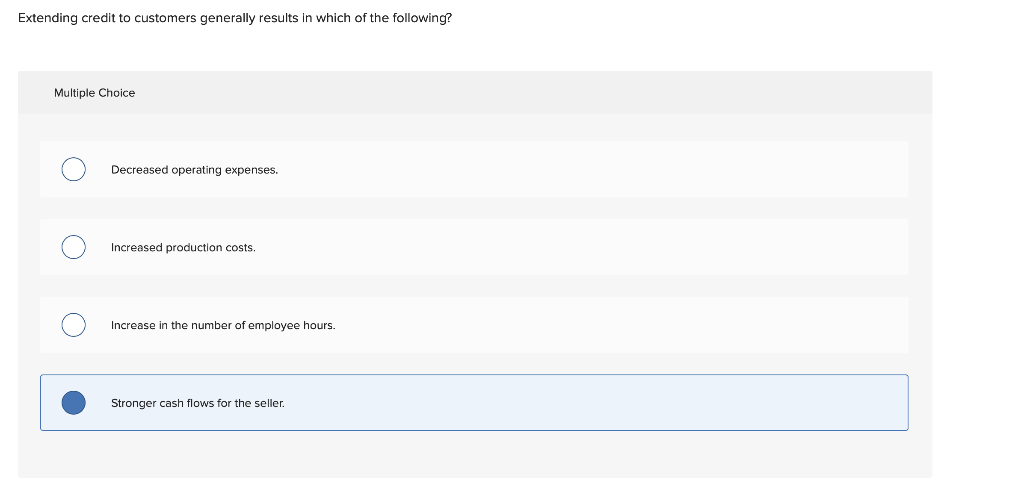The image size is (1024, 495).
Task: Click the question text about extending credit
Action: click(x=235, y=19)
